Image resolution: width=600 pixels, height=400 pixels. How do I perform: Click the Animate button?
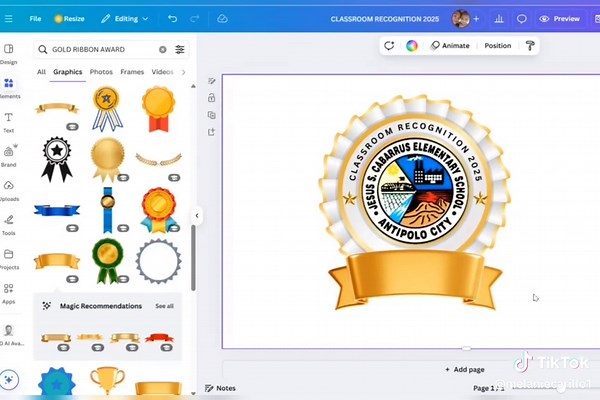coord(450,46)
